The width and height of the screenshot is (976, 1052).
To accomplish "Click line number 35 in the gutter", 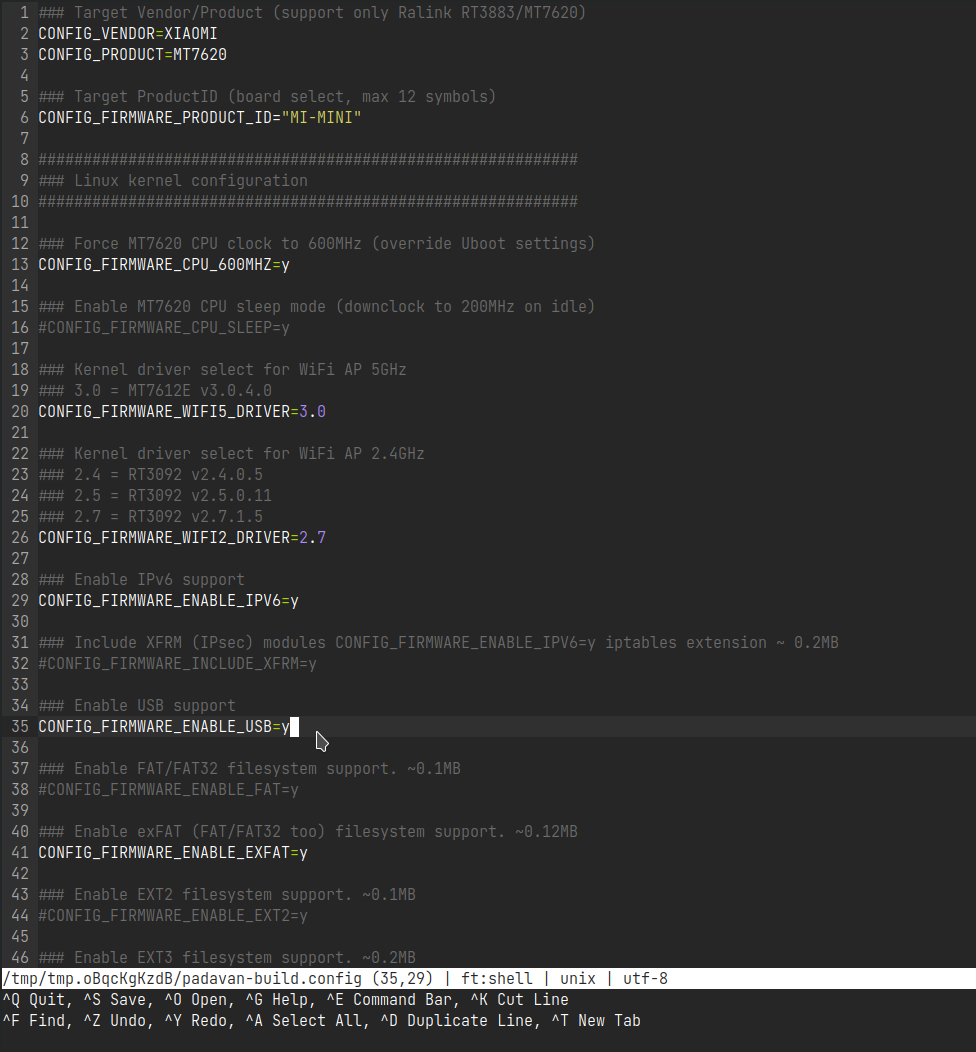I will 20,727.
